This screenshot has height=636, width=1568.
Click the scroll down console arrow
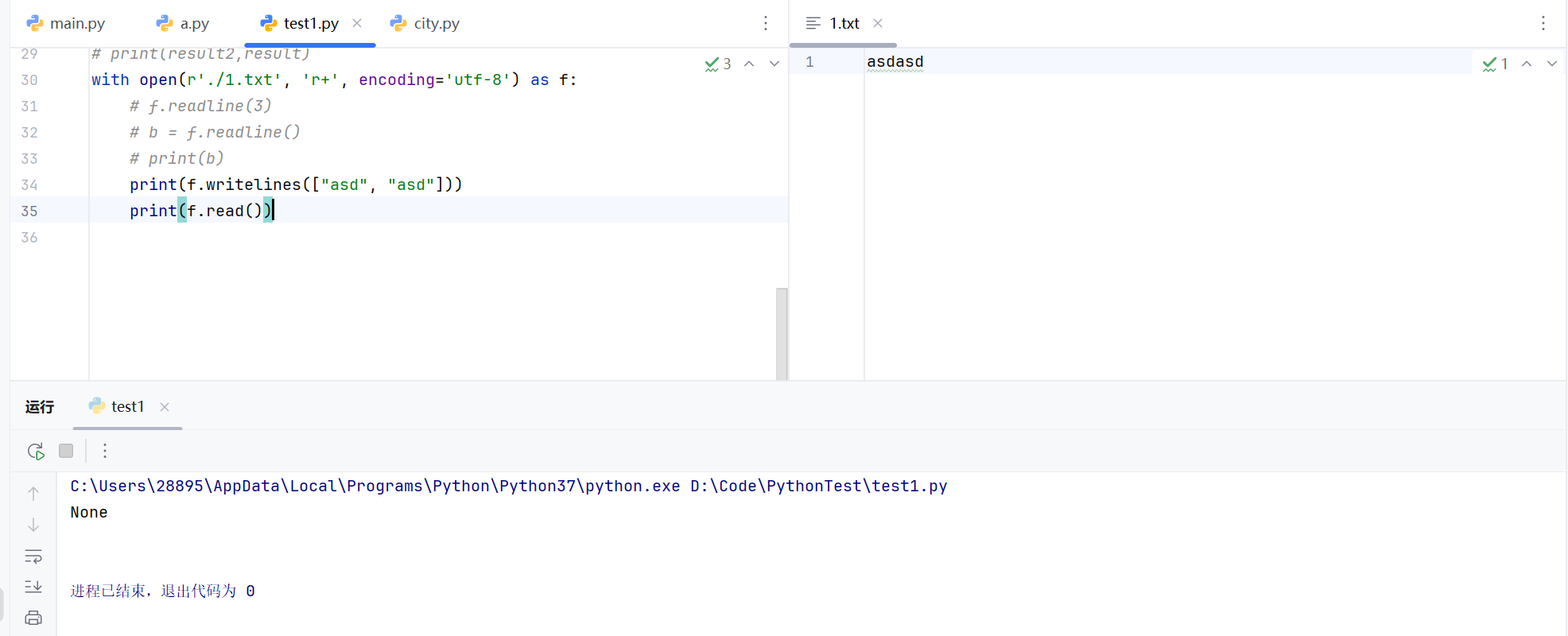coord(33,525)
